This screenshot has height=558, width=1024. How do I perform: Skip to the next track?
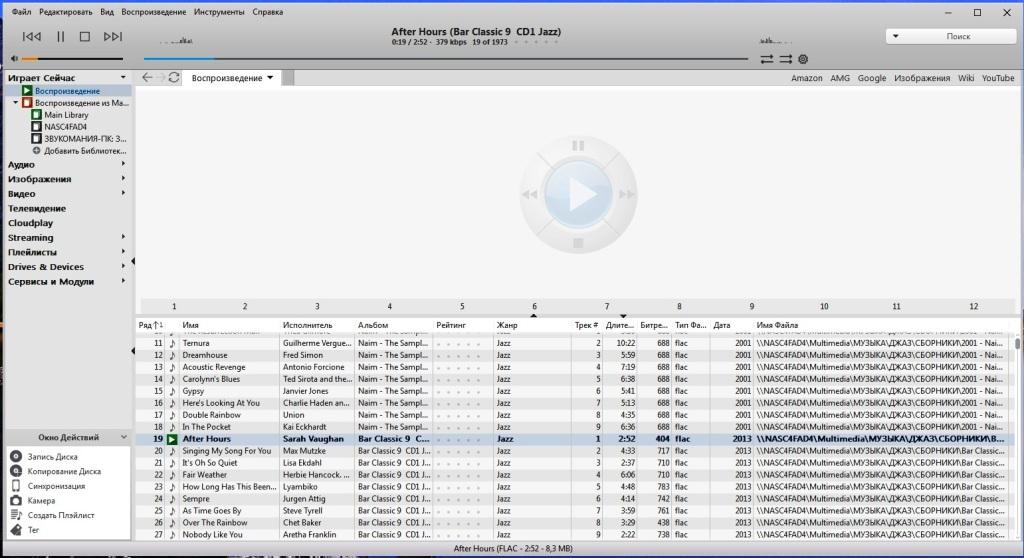point(113,37)
